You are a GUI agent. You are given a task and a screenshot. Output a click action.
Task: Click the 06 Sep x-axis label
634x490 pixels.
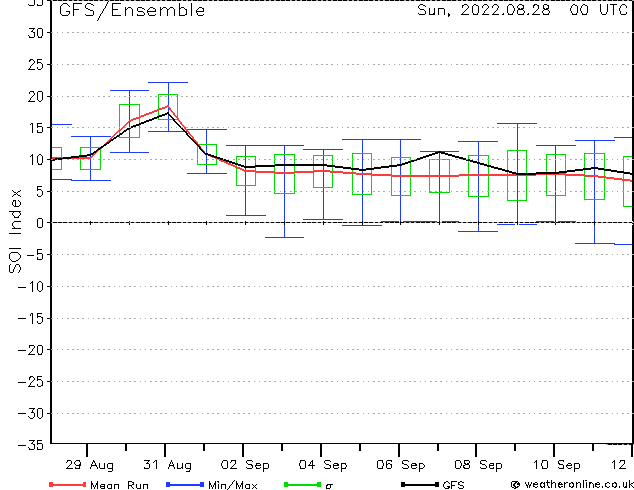[x=401, y=465]
